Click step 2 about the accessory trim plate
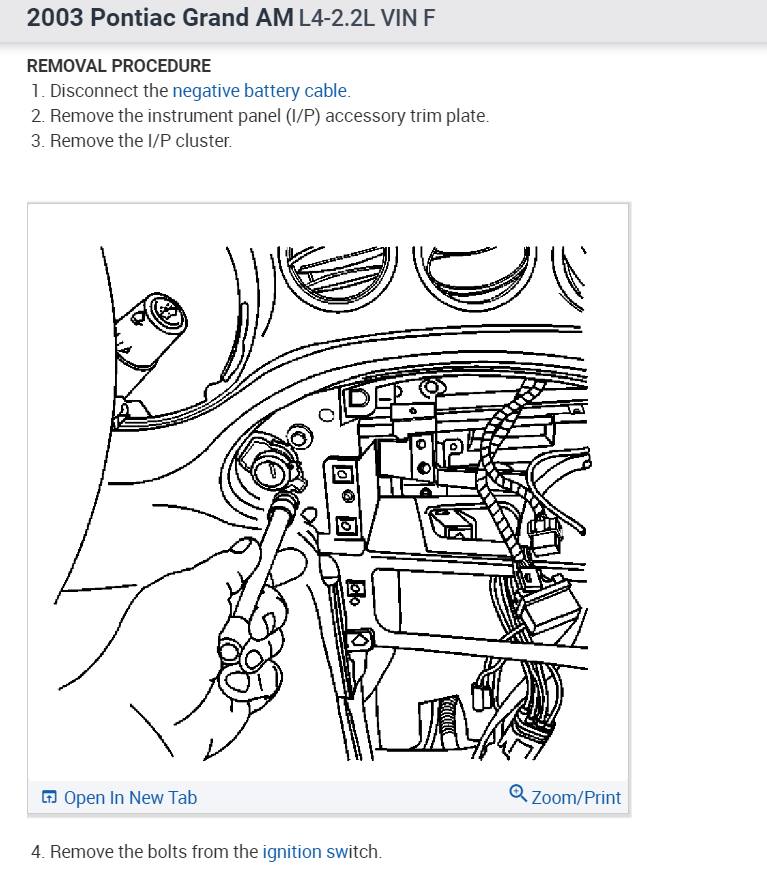The height and width of the screenshot is (877, 767). coord(269,116)
